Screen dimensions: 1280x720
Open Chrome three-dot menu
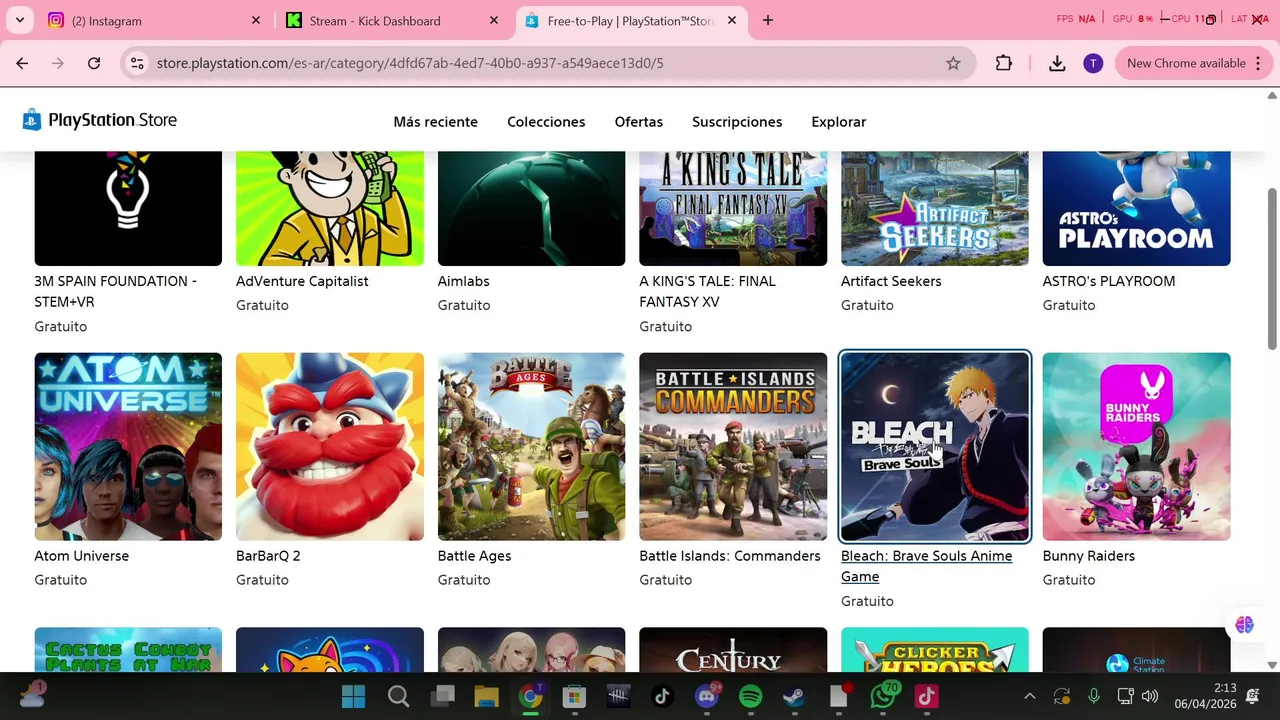click(x=1257, y=63)
